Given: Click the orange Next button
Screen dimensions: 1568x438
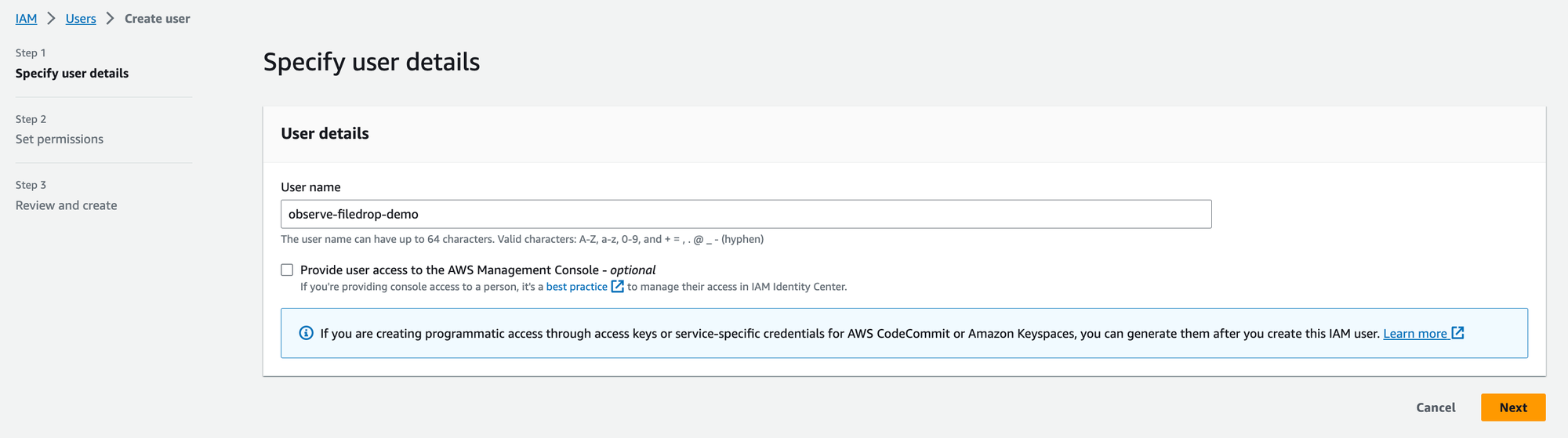Looking at the screenshot, I should coord(1513,407).
